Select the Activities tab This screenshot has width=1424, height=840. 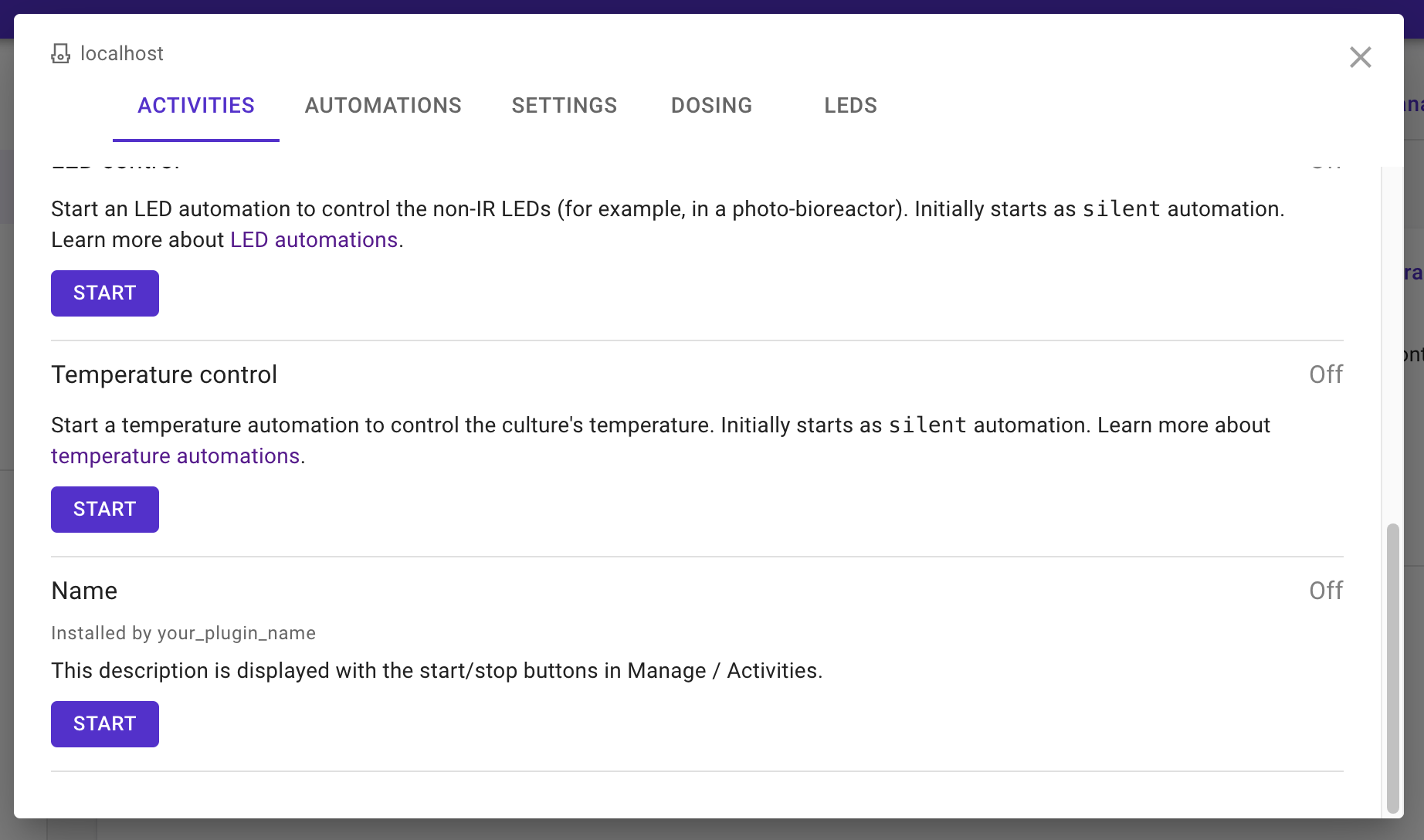[196, 106]
